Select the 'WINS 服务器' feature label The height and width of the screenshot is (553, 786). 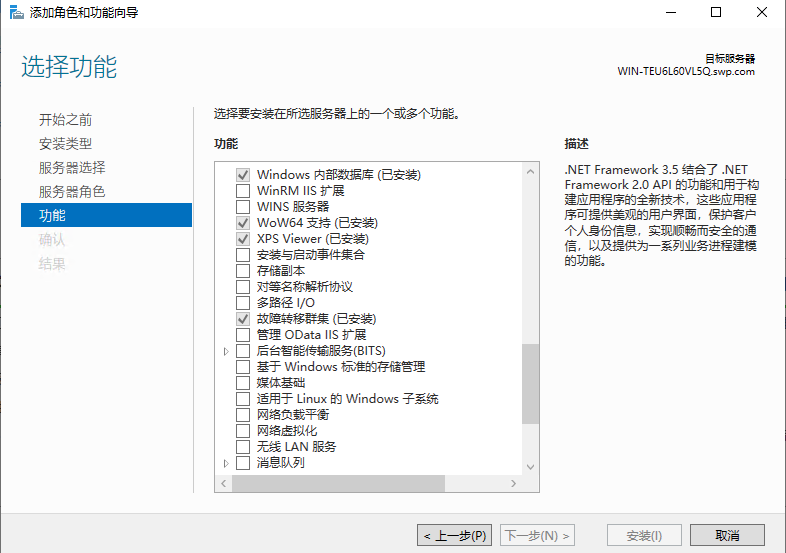tap(293, 207)
